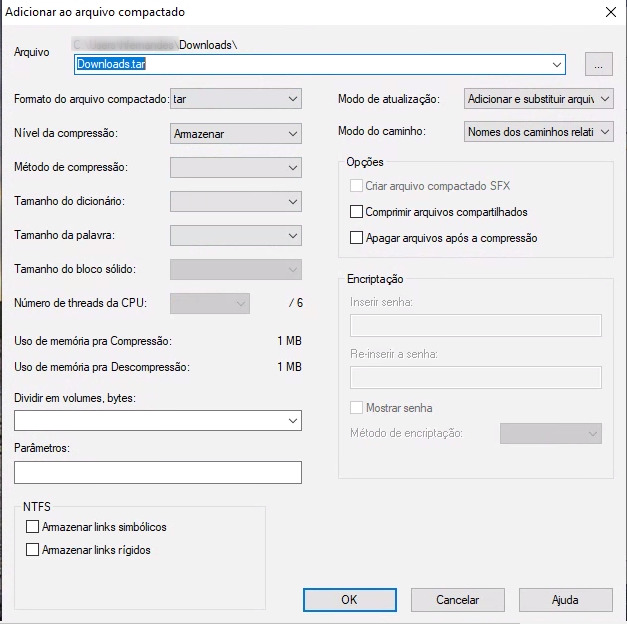627x624 pixels.
Task: Click the 'NTFS' group label
Action: coord(37,507)
